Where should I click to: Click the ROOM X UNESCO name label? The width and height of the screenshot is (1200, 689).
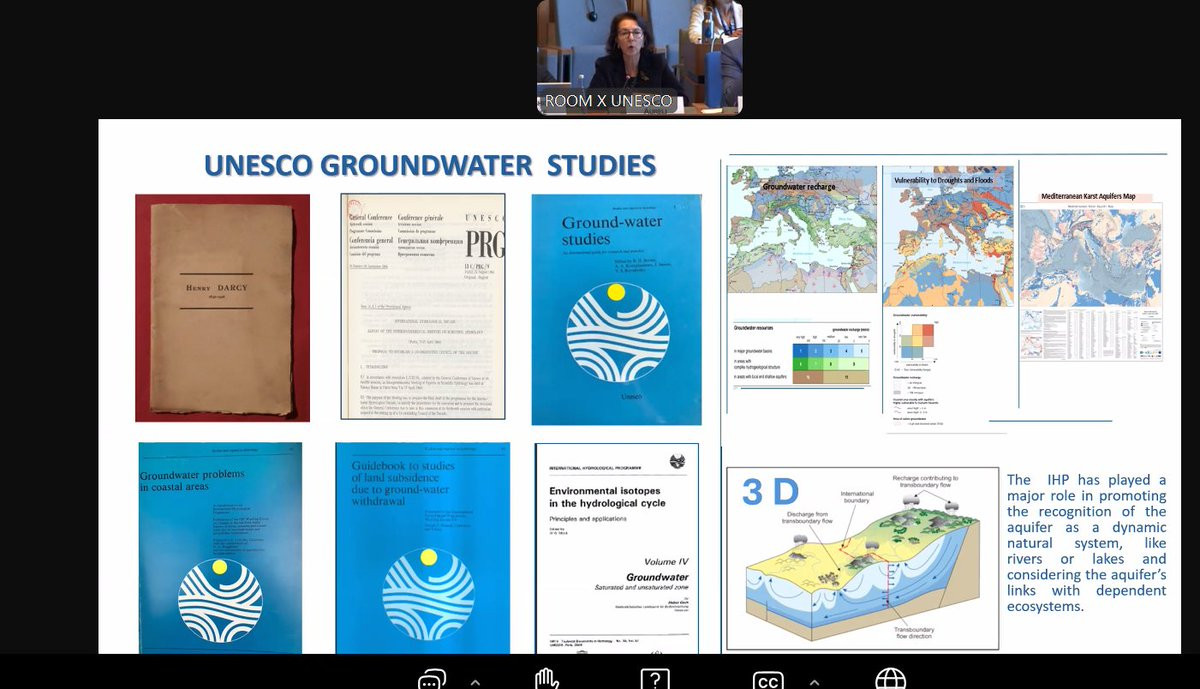608,101
